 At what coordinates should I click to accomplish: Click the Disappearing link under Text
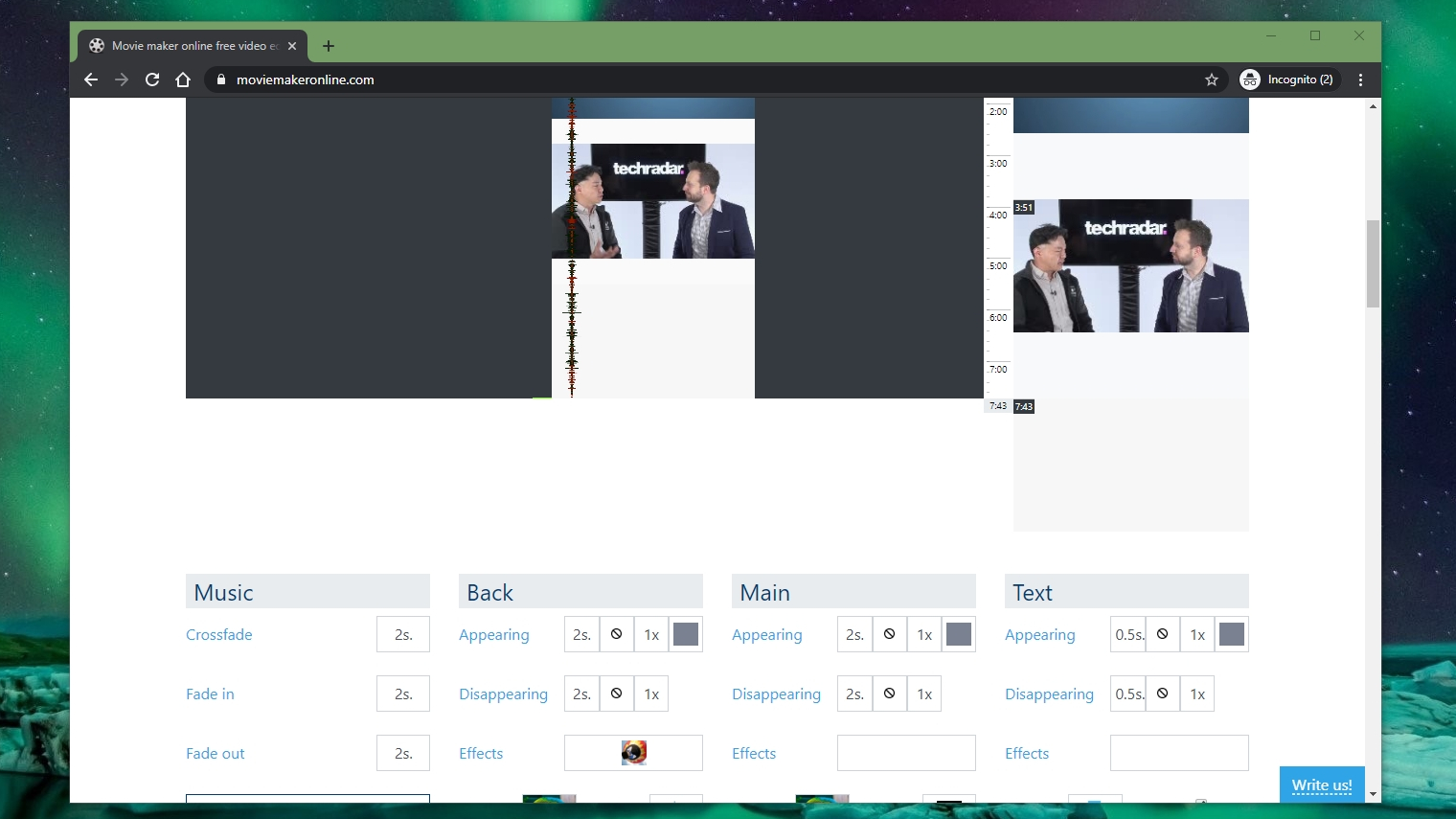1050,694
